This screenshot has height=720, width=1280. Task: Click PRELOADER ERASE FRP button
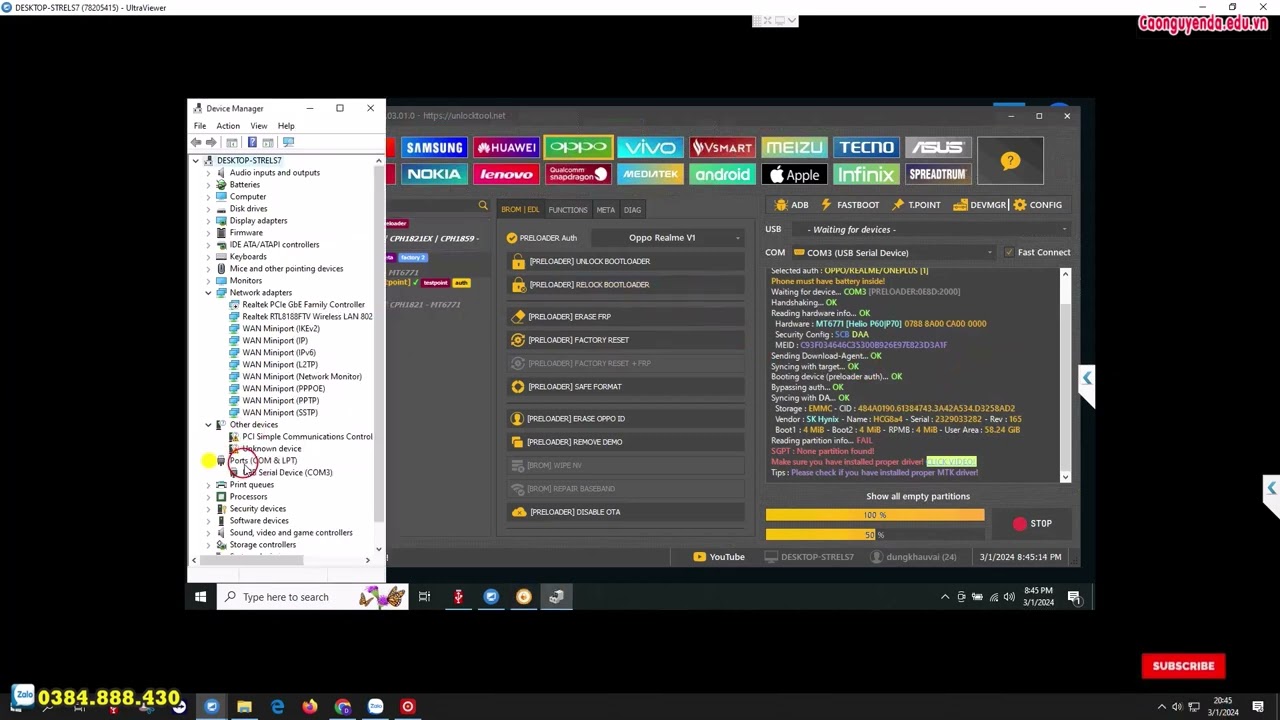point(626,316)
